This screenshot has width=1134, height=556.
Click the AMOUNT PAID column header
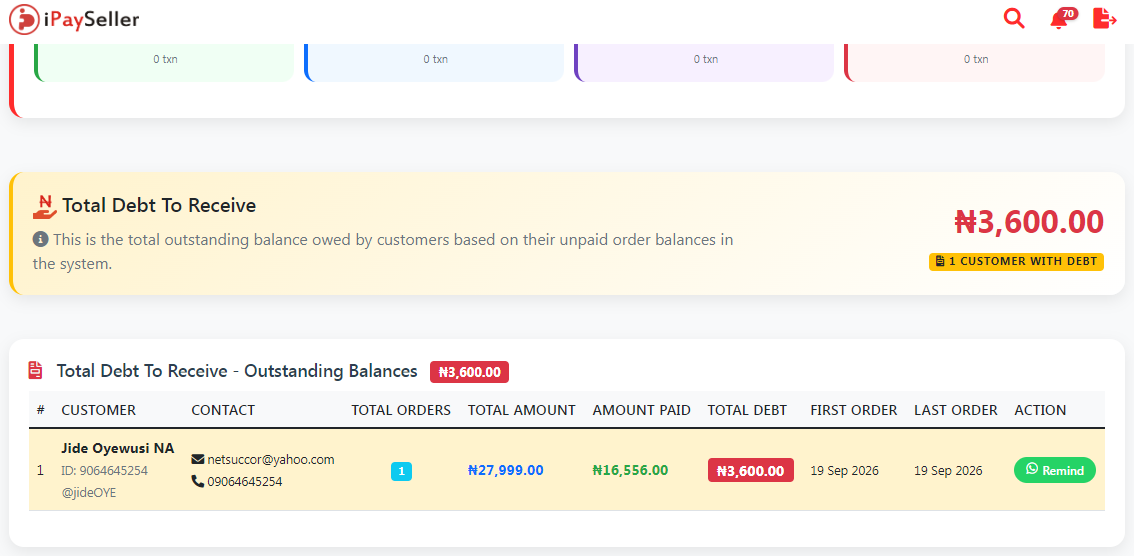[x=641, y=410]
